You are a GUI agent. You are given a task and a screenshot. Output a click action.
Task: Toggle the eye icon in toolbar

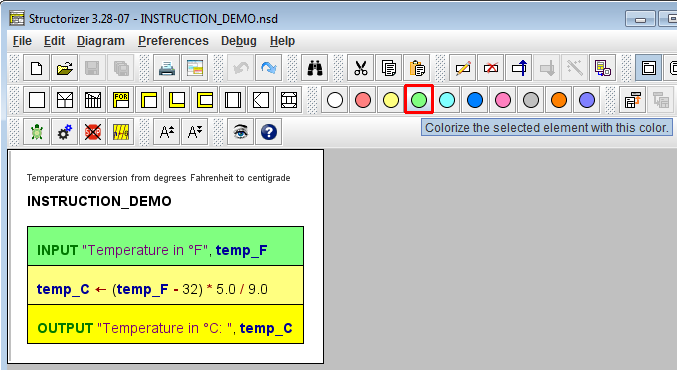240,132
